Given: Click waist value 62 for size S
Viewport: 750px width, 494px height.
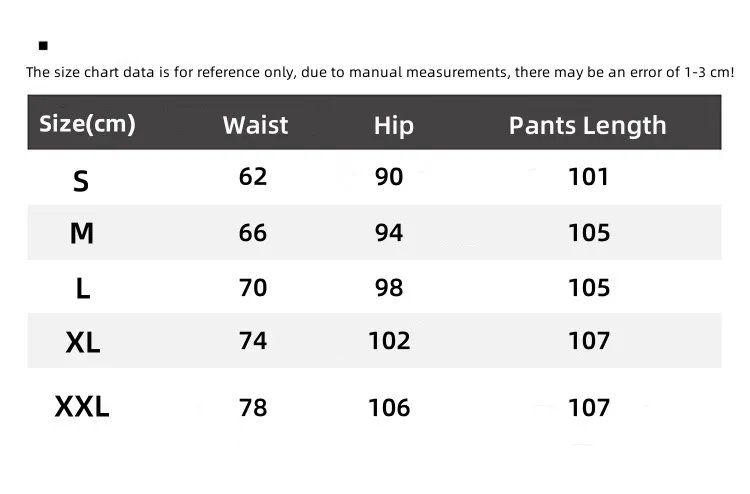Looking at the screenshot, I should point(253,177).
